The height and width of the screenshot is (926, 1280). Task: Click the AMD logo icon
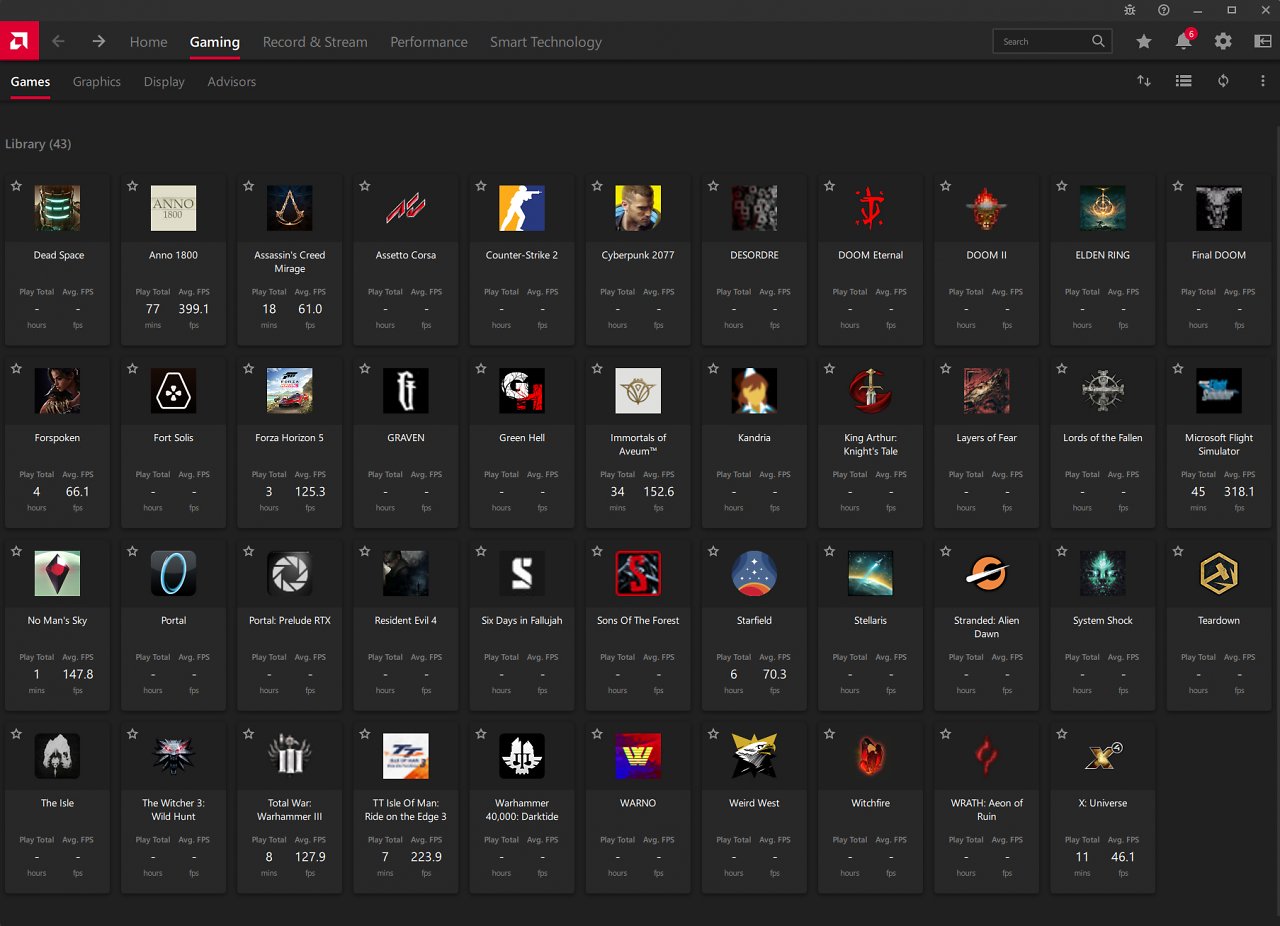coord(19,41)
